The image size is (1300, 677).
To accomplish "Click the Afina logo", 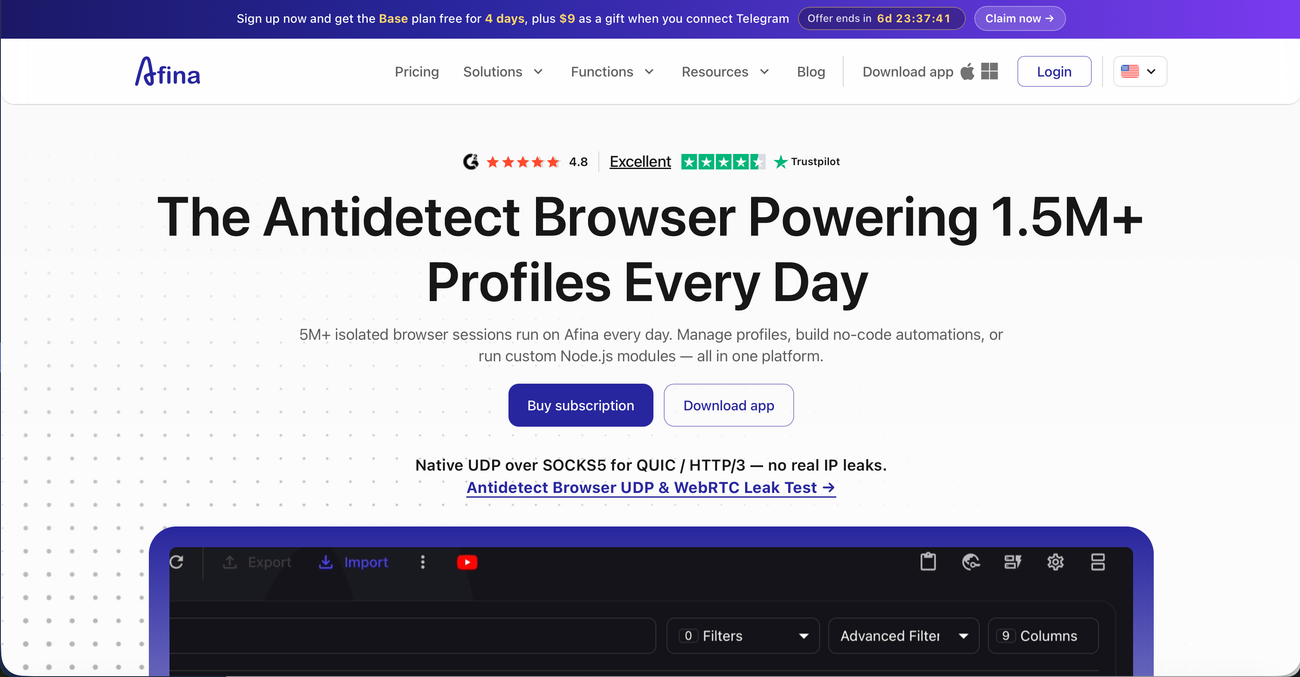I will pyautogui.click(x=167, y=71).
